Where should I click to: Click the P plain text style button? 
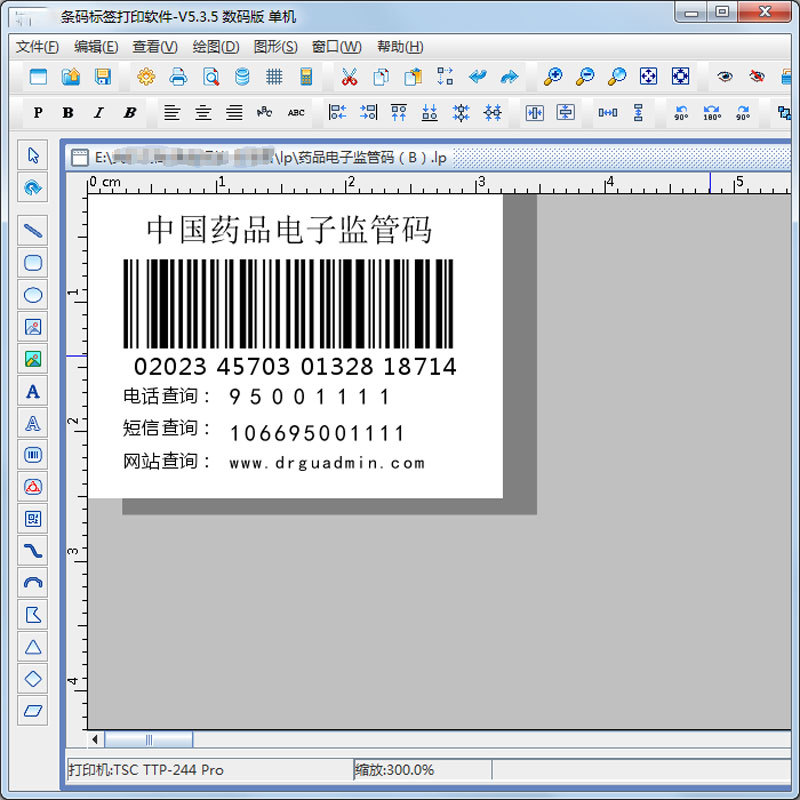click(38, 113)
